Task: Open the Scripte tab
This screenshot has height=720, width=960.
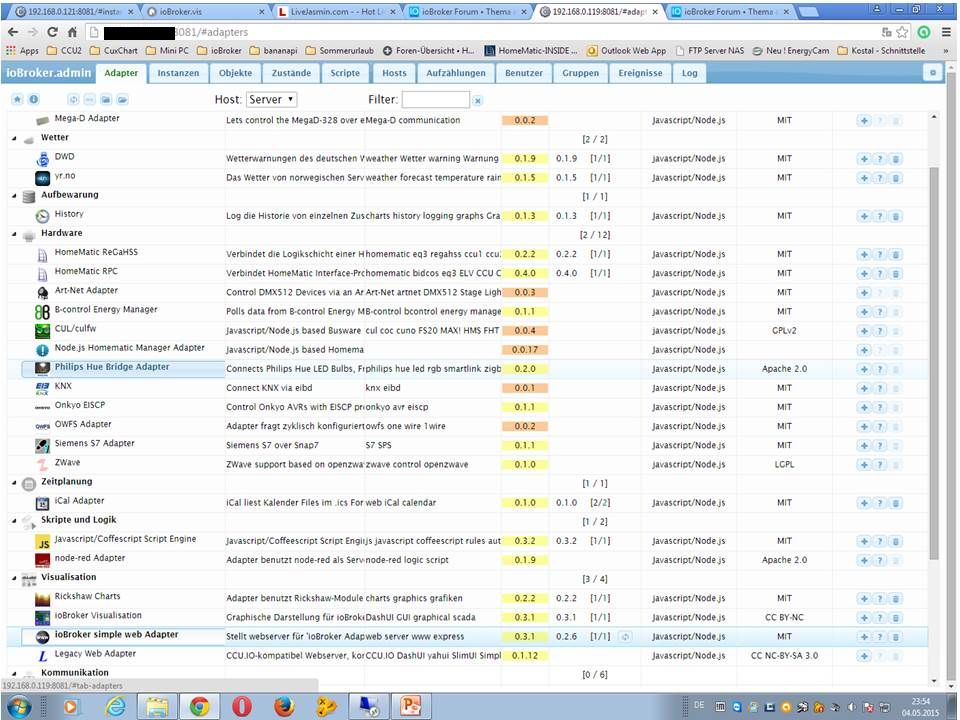Action: 345,73
